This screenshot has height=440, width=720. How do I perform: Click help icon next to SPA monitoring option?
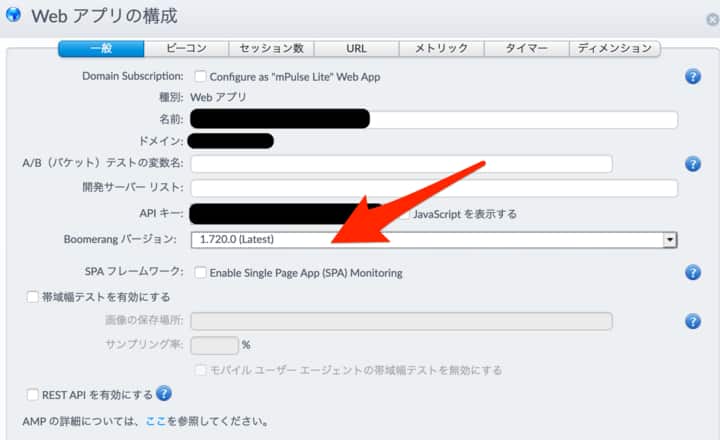pyautogui.click(x=692, y=272)
